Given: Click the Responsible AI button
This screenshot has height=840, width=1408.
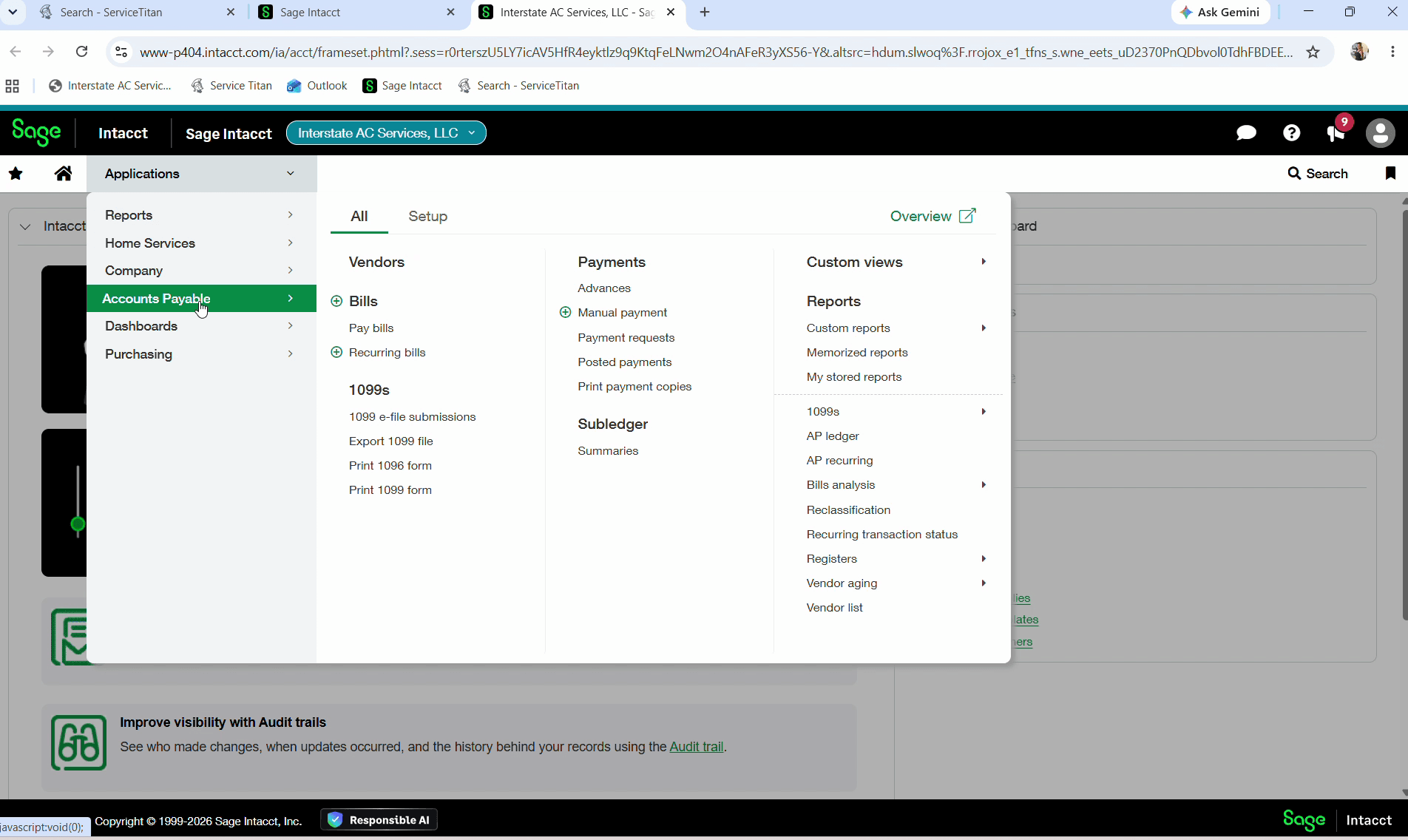Looking at the screenshot, I should [x=379, y=820].
